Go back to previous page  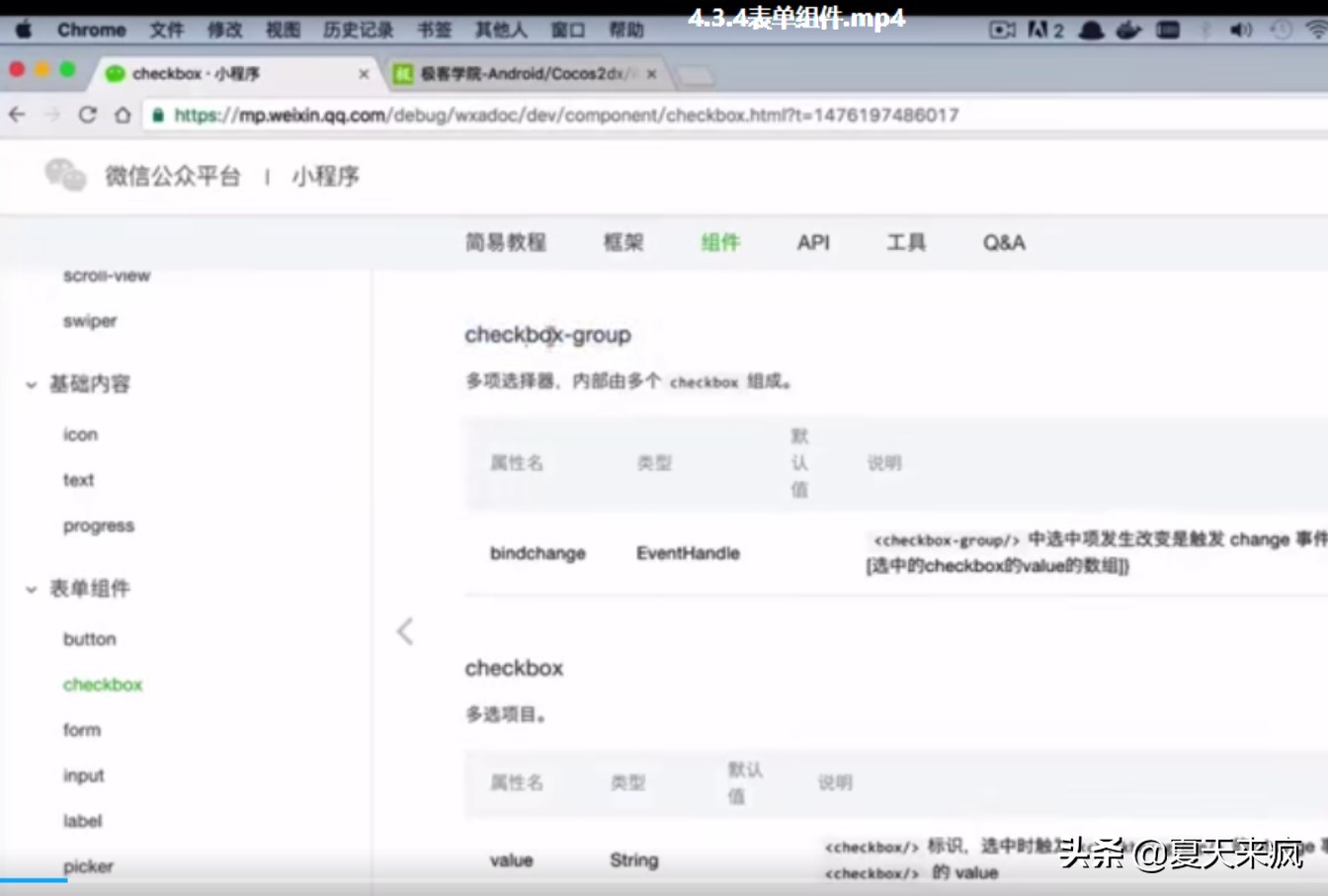[x=17, y=115]
